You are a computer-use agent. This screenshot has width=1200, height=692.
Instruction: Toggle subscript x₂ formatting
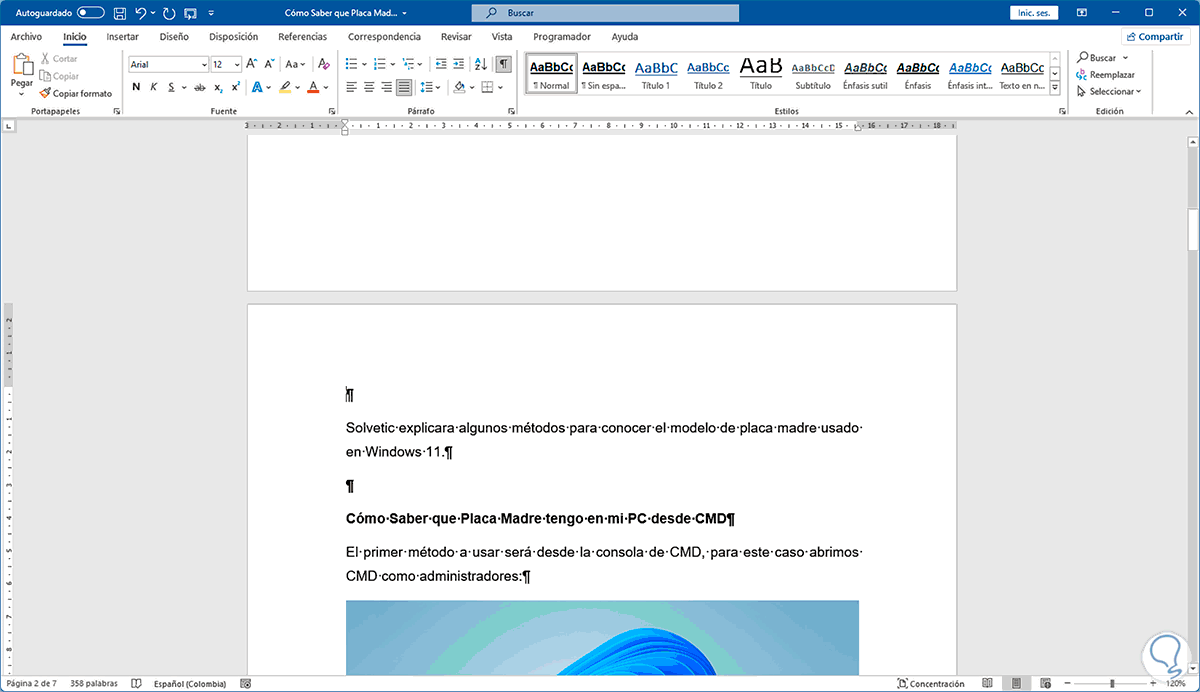coord(219,87)
